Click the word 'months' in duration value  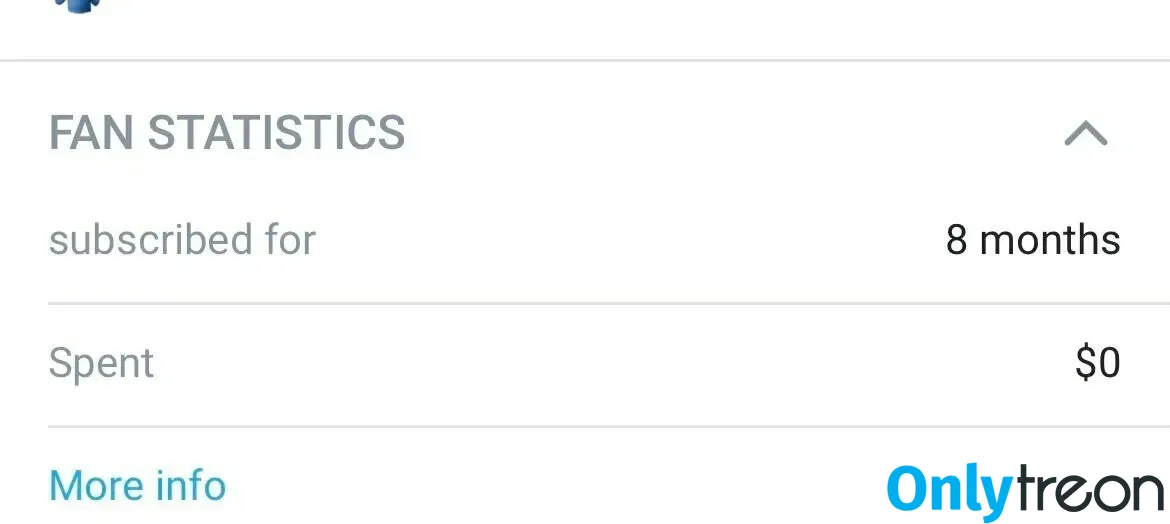click(1050, 240)
